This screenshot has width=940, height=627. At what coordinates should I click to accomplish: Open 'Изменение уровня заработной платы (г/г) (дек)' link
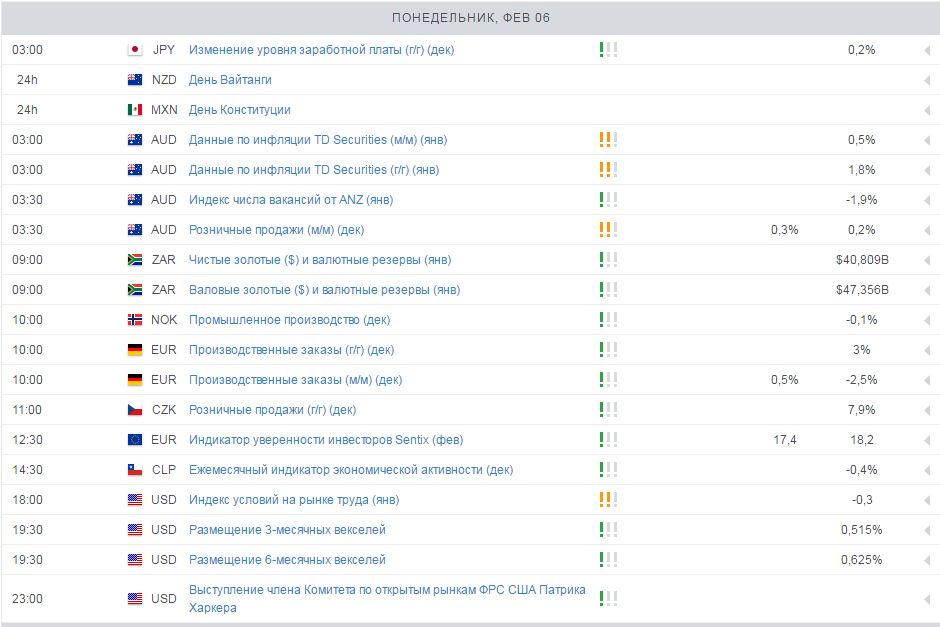click(x=321, y=50)
